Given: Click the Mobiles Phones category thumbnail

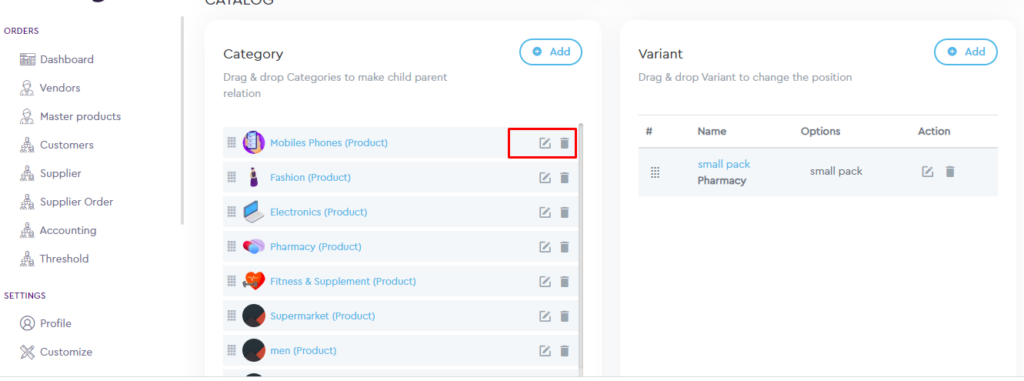Looking at the screenshot, I should (253, 142).
